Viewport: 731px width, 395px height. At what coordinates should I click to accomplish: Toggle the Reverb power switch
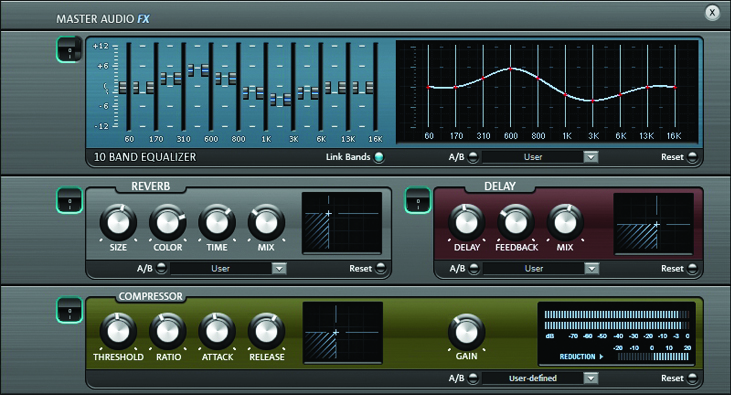69,201
